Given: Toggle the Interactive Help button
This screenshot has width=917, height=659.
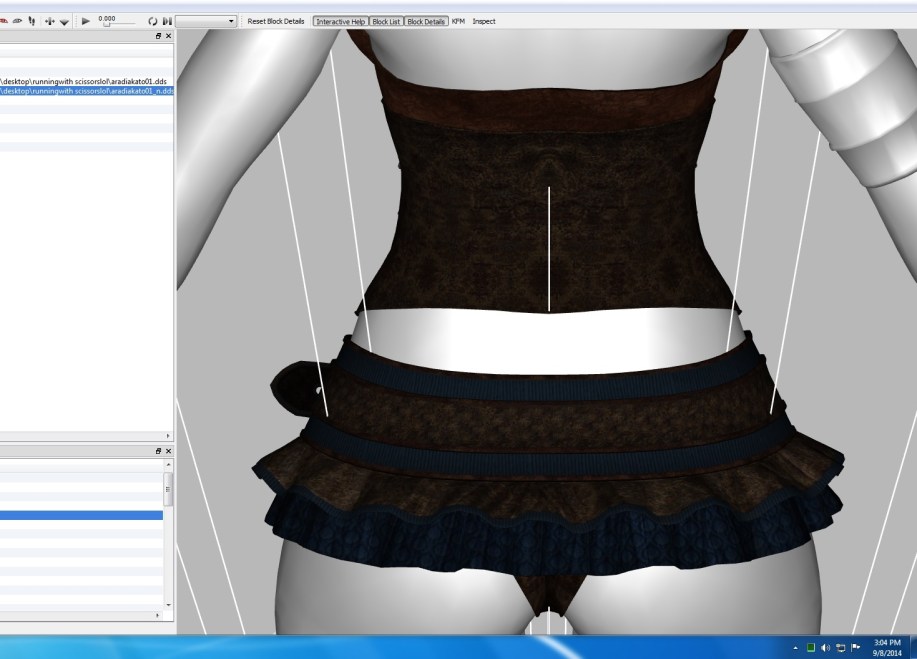Looking at the screenshot, I should tap(340, 21).
